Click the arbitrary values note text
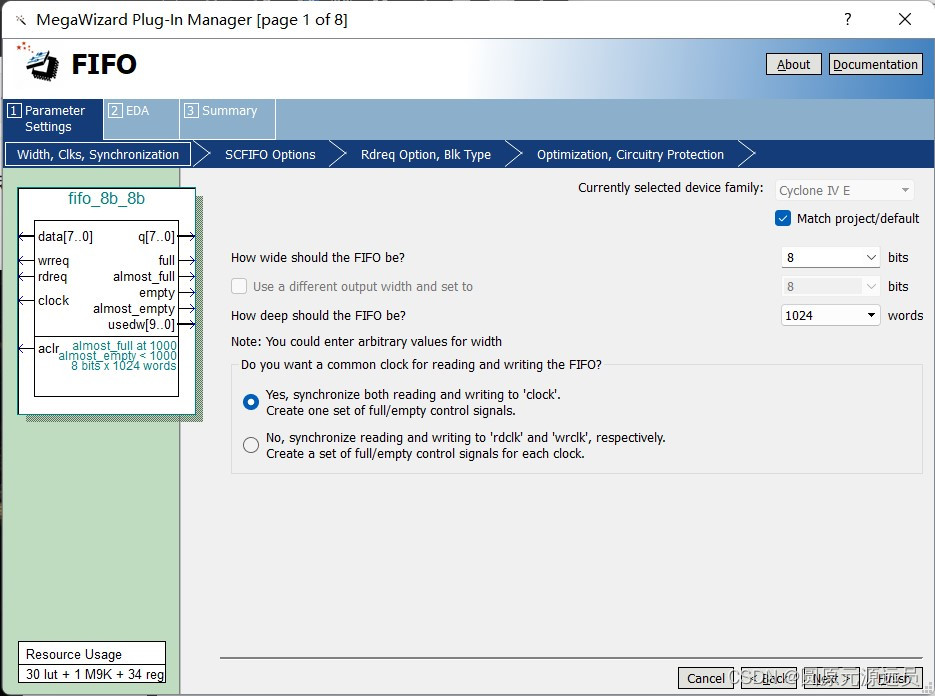Screen dimensions: 935x696 coord(366,342)
